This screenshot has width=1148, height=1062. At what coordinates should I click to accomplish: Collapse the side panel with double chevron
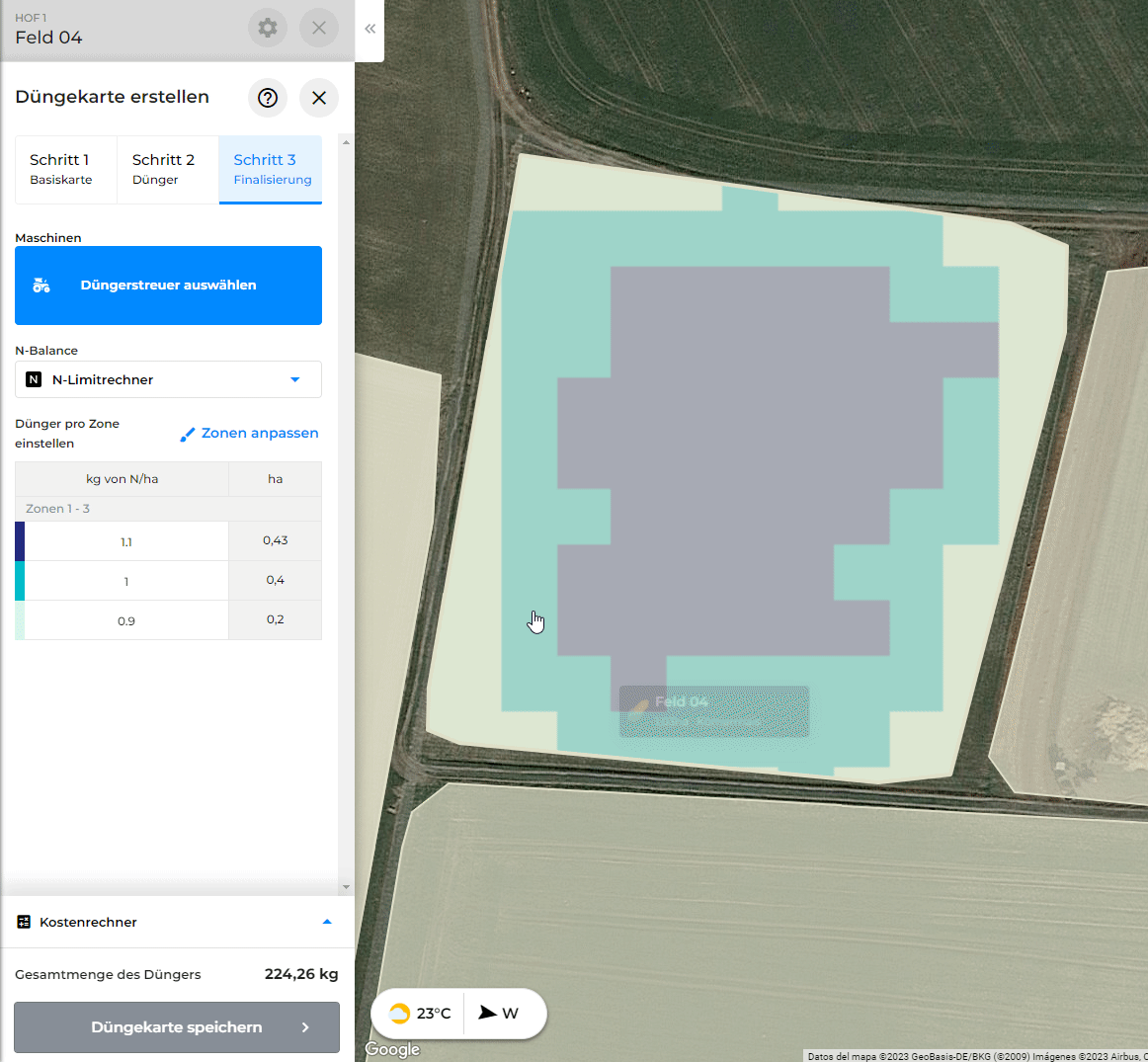[x=369, y=29]
